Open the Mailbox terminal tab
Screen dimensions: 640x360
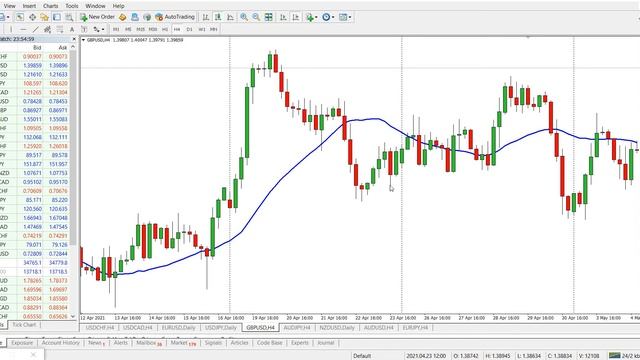[149, 343]
